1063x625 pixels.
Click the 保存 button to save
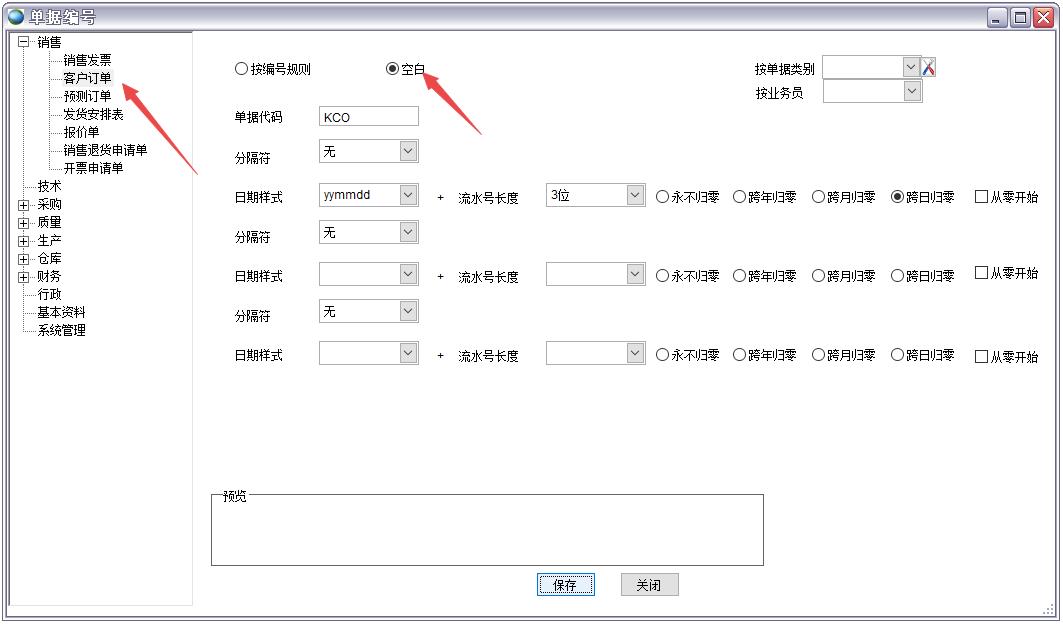point(566,584)
